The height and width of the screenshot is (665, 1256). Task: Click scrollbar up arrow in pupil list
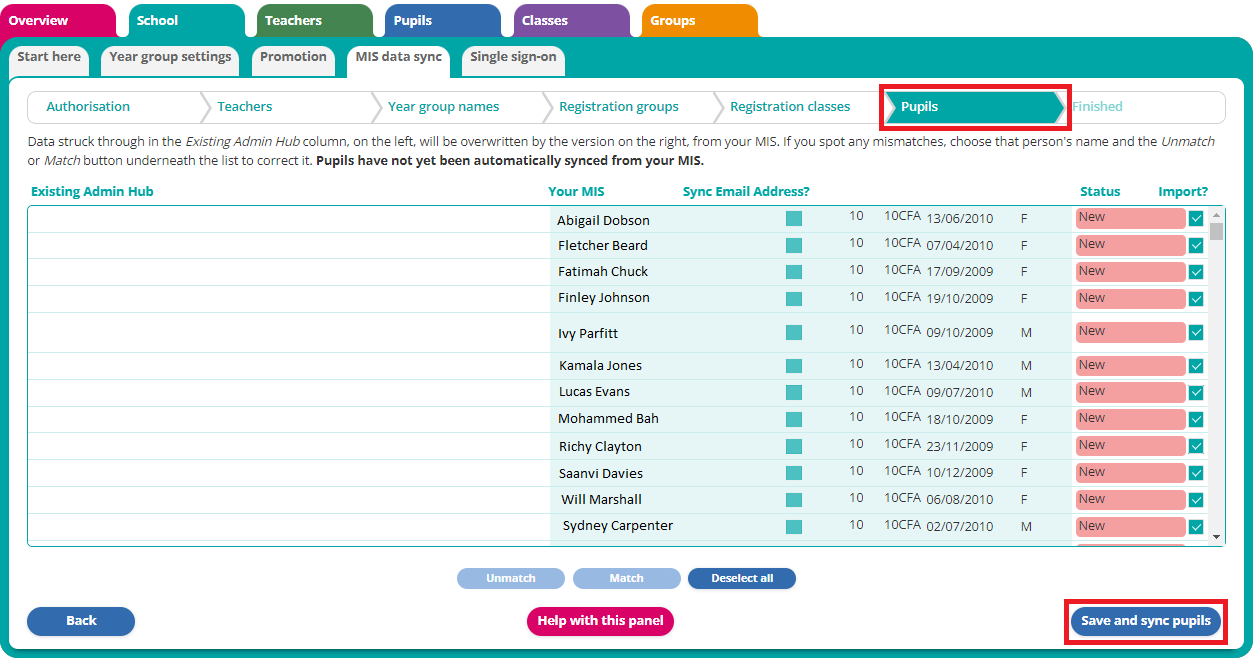pos(1217,215)
